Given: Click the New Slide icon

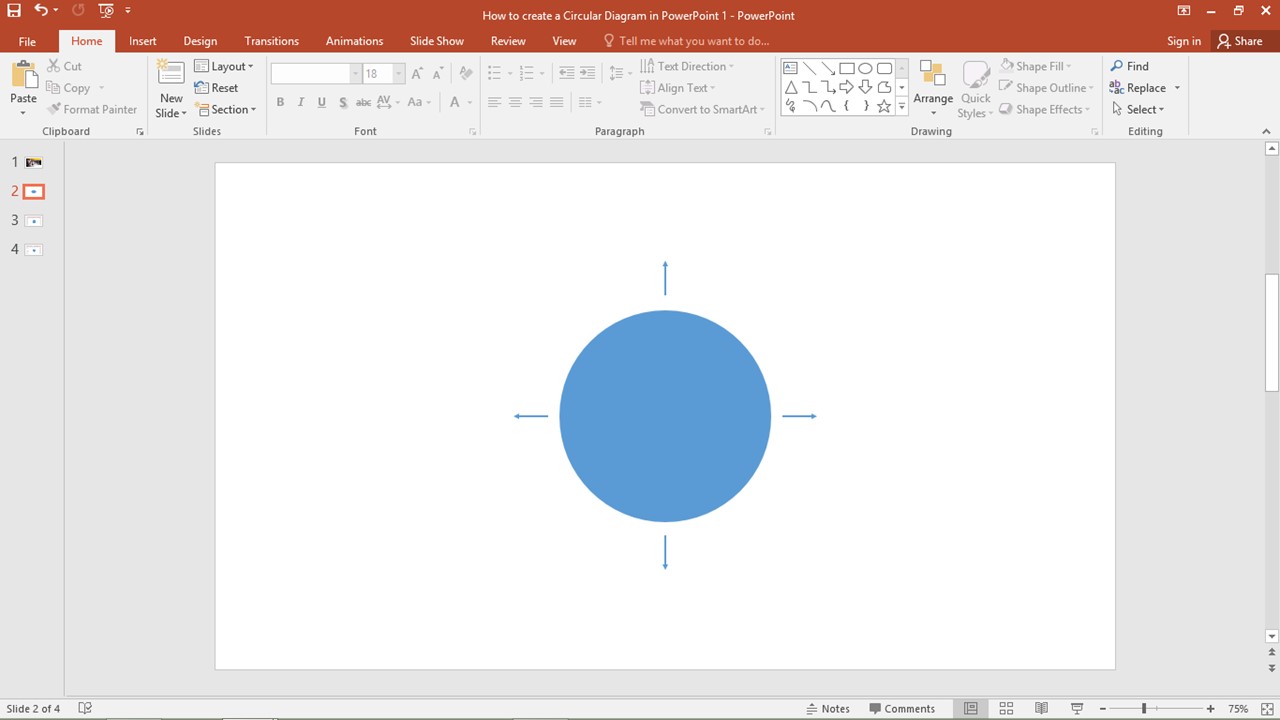Looking at the screenshot, I should [x=171, y=74].
